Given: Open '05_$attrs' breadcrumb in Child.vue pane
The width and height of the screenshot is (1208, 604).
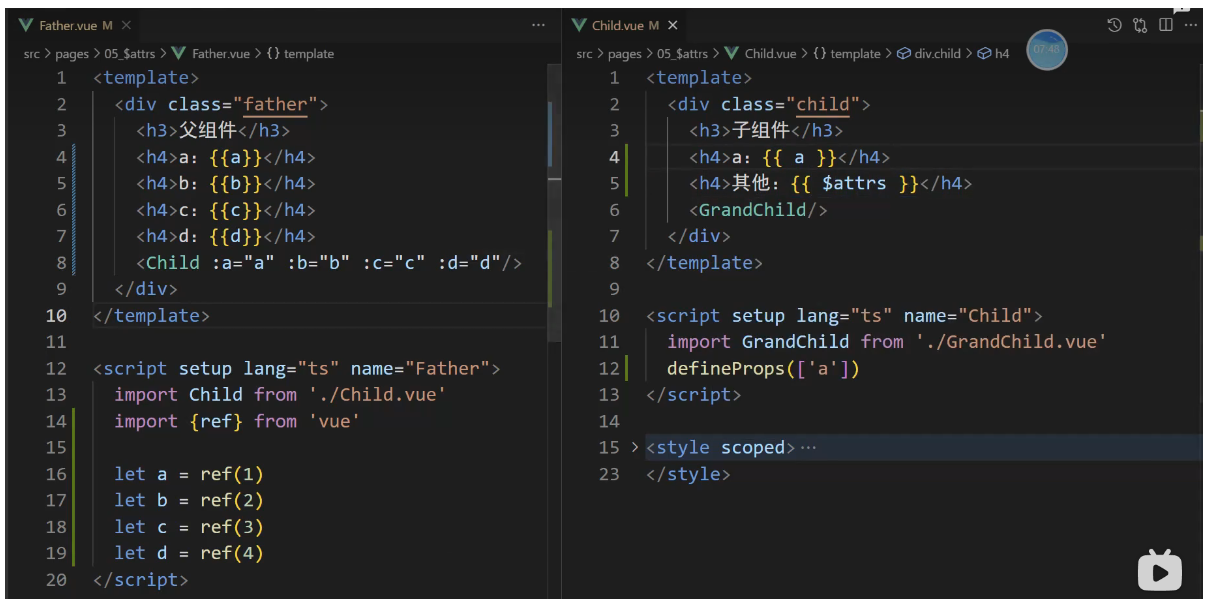Looking at the screenshot, I should (682, 54).
